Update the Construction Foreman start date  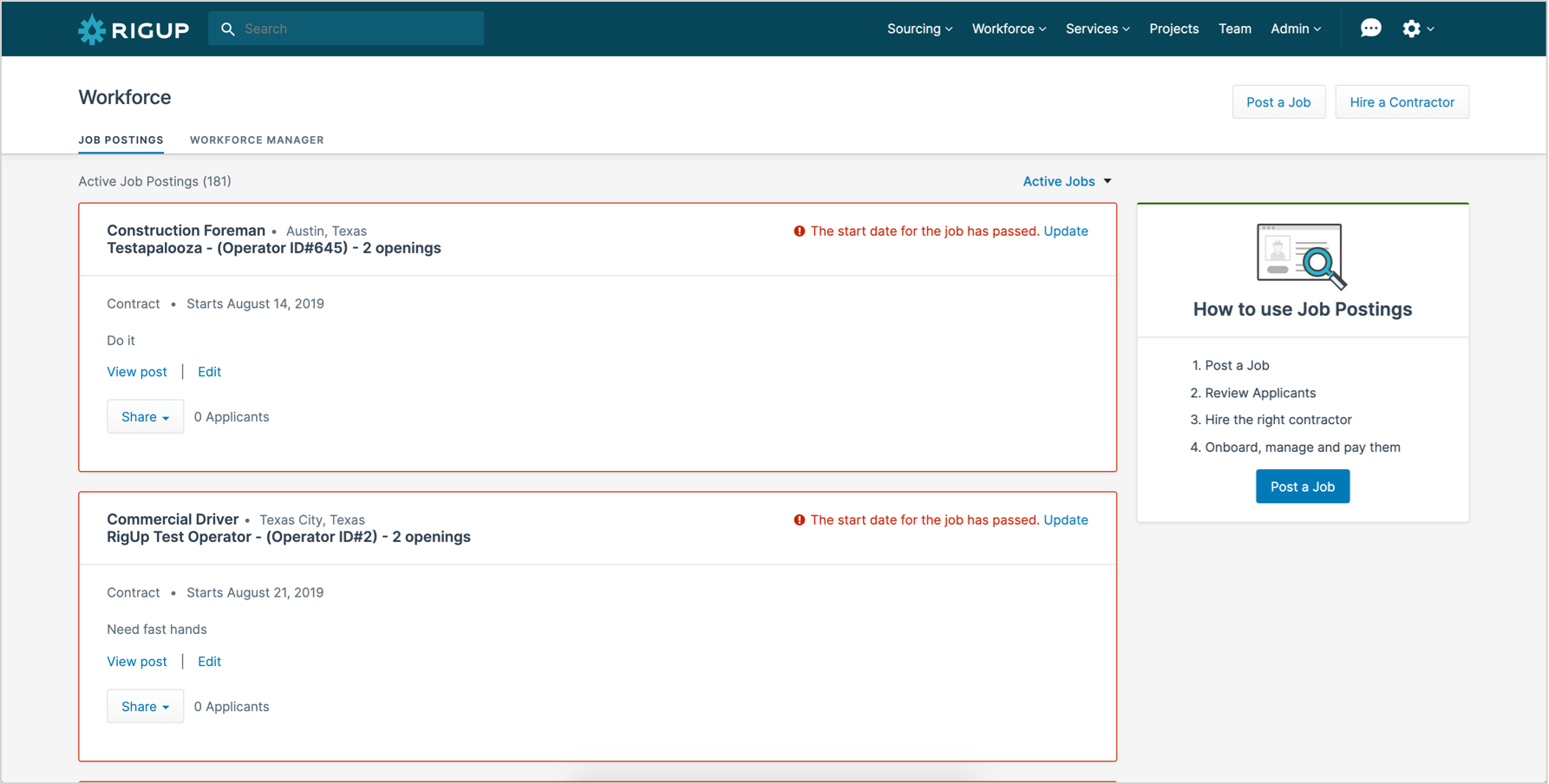[x=1065, y=231]
